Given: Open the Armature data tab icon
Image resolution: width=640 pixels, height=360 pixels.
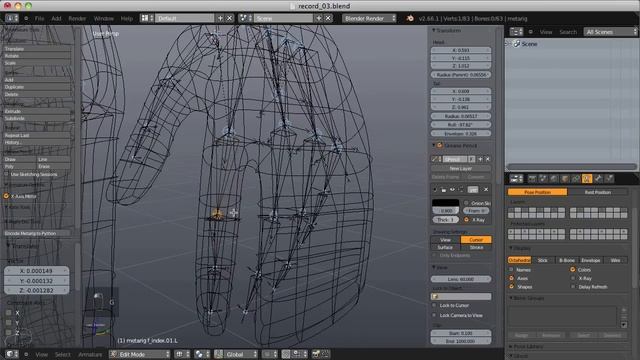Looking at the screenshot, I should 587,179.
